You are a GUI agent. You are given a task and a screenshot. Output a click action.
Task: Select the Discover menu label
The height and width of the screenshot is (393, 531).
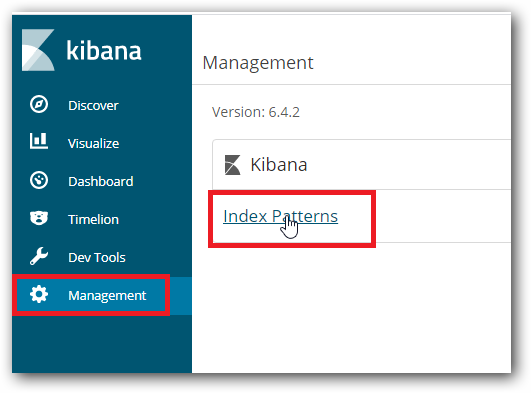pyautogui.click(x=93, y=106)
